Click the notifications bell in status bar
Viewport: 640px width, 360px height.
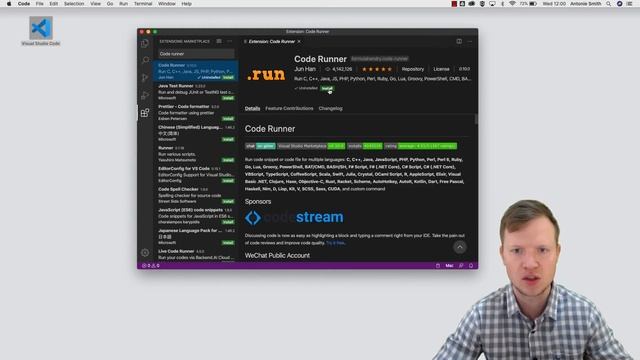pos(471,266)
